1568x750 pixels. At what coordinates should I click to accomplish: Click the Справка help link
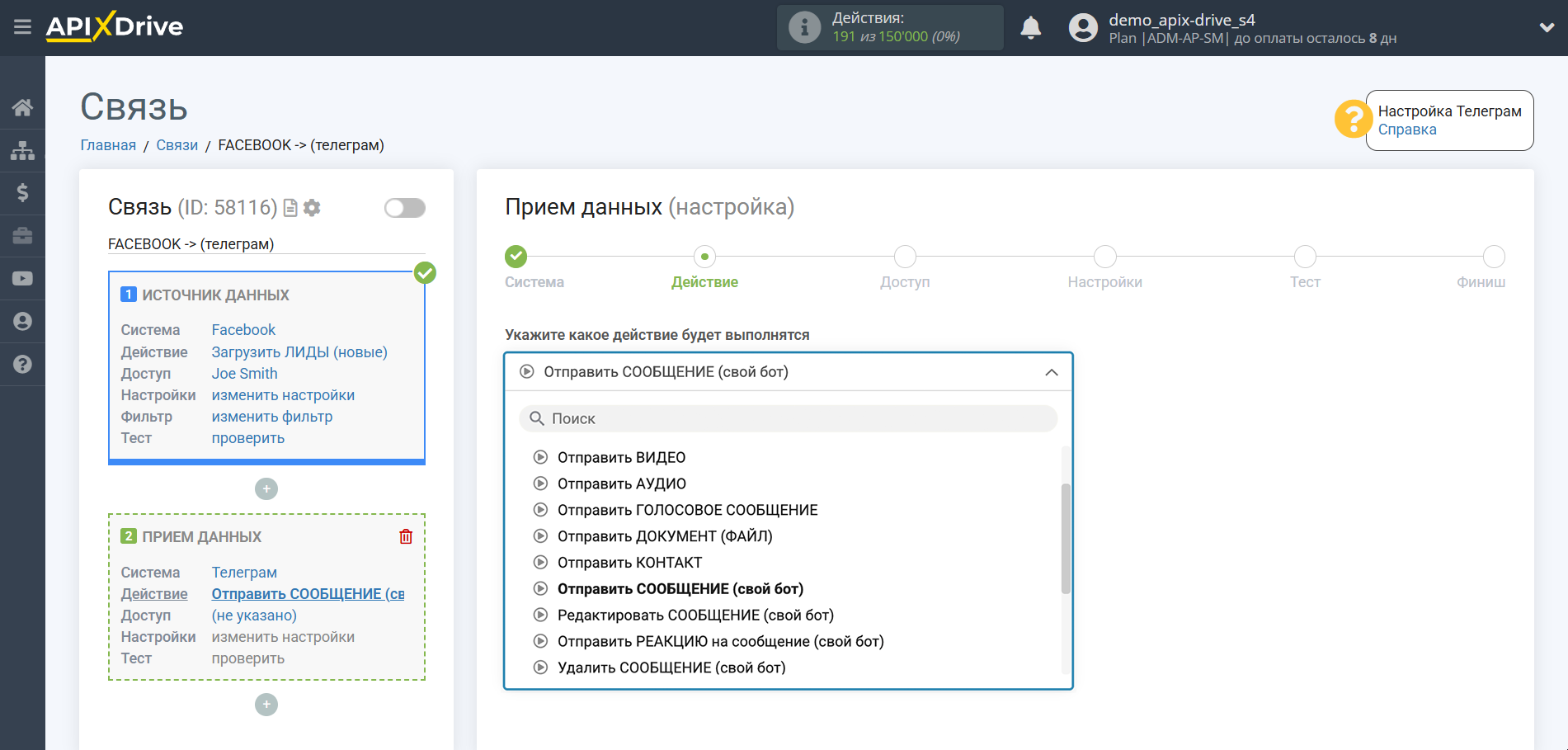pyautogui.click(x=1406, y=130)
